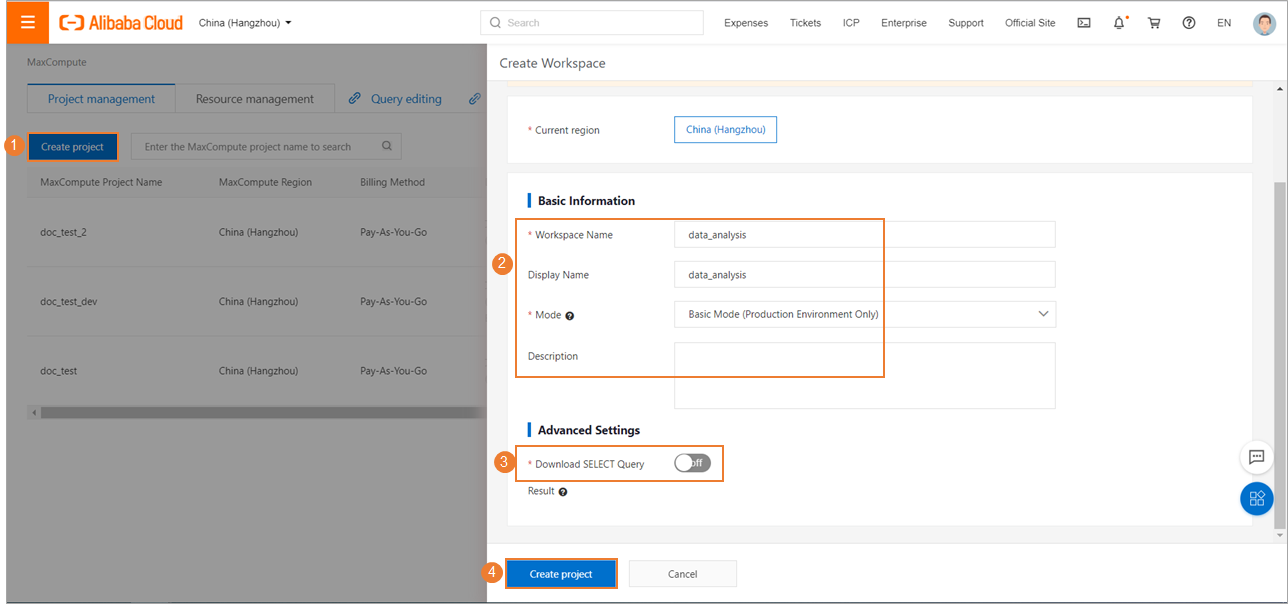This screenshot has height=604, width=1288.
Task: Open the hamburger navigation menu
Action: 28,22
